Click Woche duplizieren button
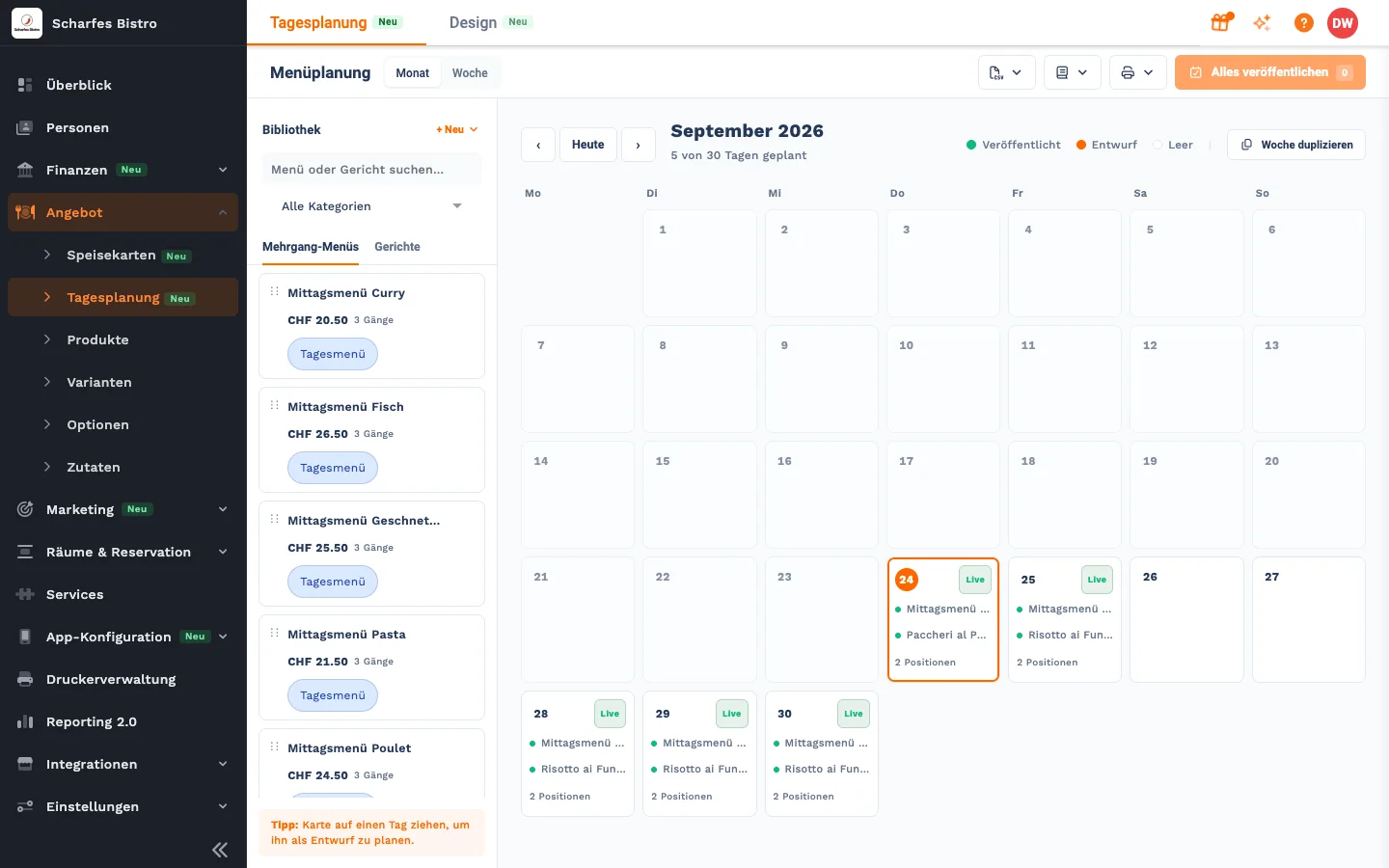The image size is (1389, 868). [1296, 145]
